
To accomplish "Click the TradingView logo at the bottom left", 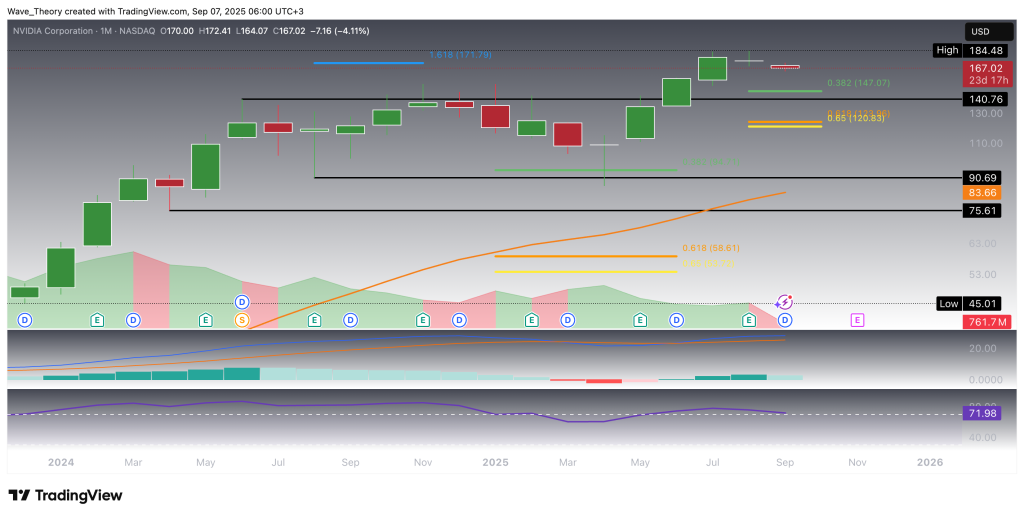I will click(65, 495).
